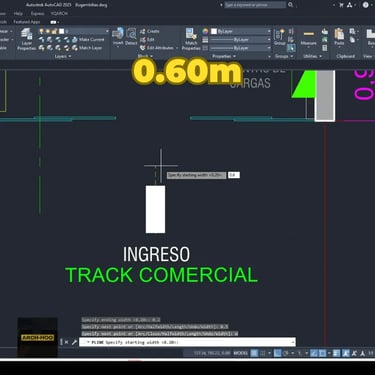Toggle snap mode in status bar

point(263,353)
